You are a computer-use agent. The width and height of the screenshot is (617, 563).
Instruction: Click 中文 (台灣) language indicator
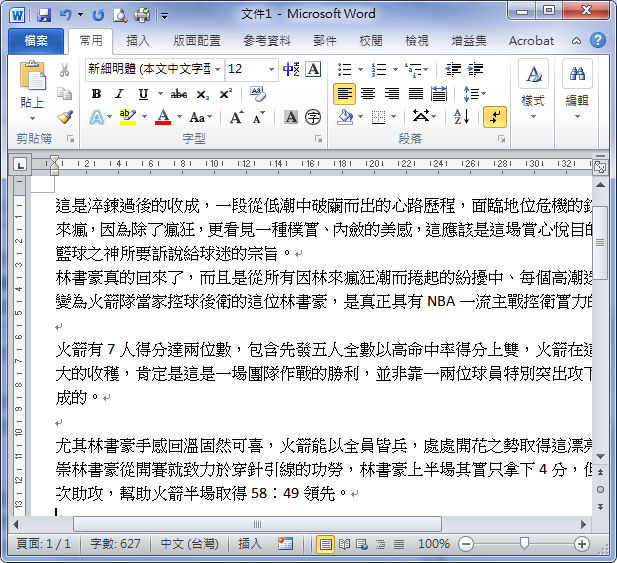click(189, 544)
